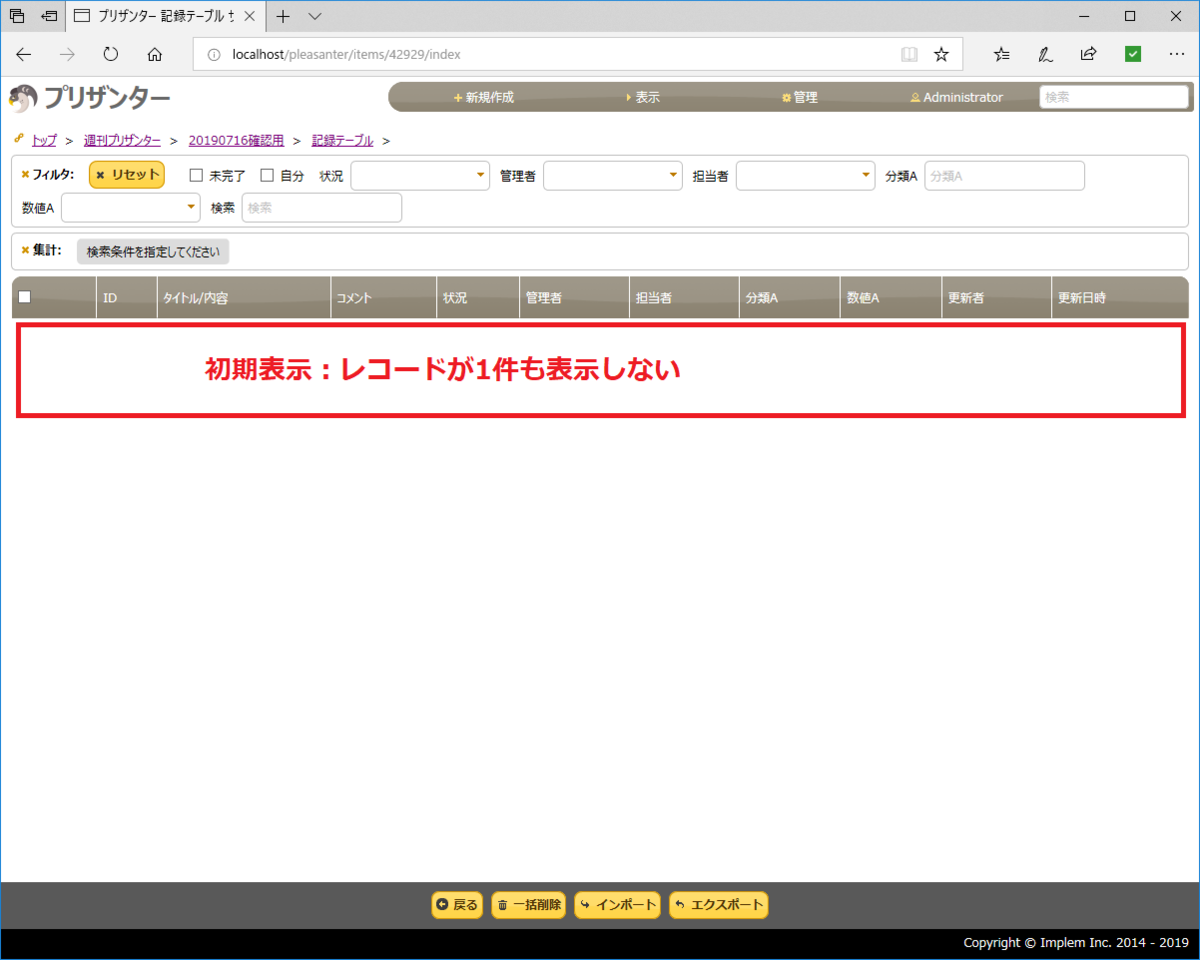Sort by 更新日時 column header
1200x960 pixels.
click(x=1120, y=298)
